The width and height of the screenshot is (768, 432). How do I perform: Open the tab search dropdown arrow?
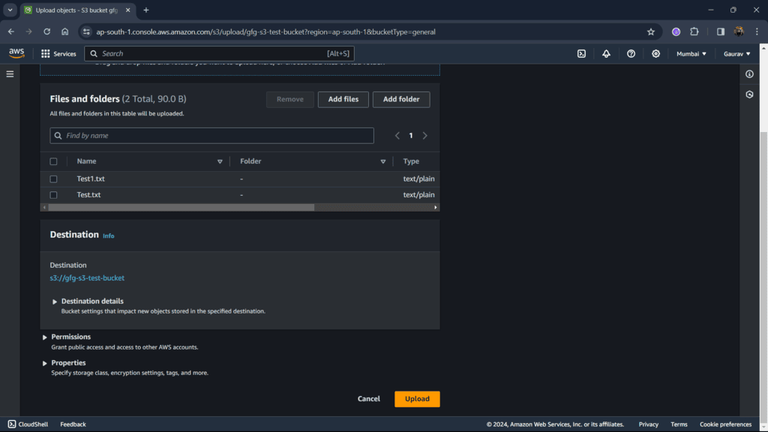[10, 10]
